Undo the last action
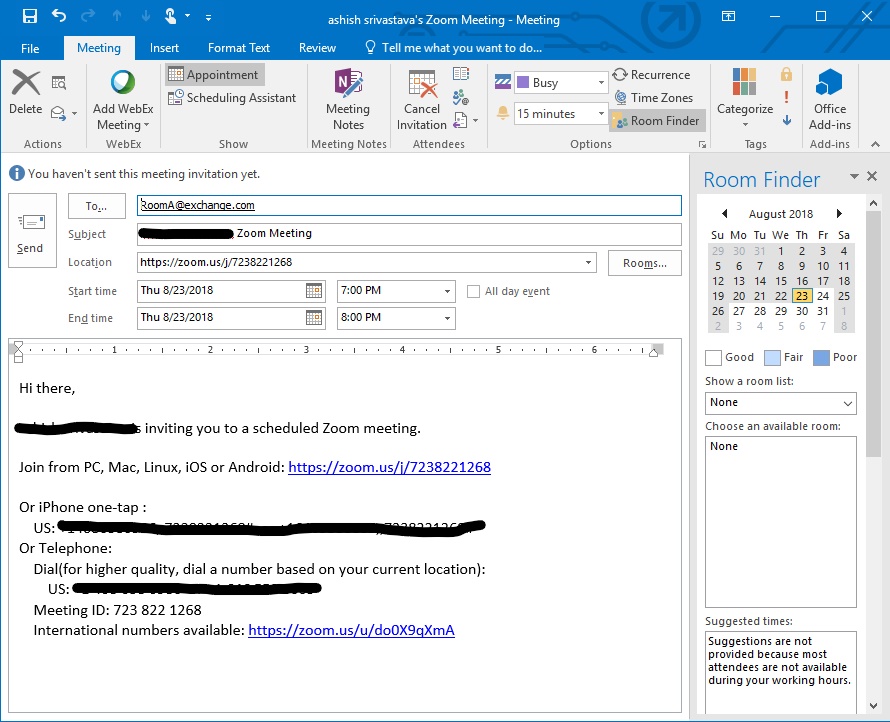The width and height of the screenshot is (890, 722). (59, 16)
